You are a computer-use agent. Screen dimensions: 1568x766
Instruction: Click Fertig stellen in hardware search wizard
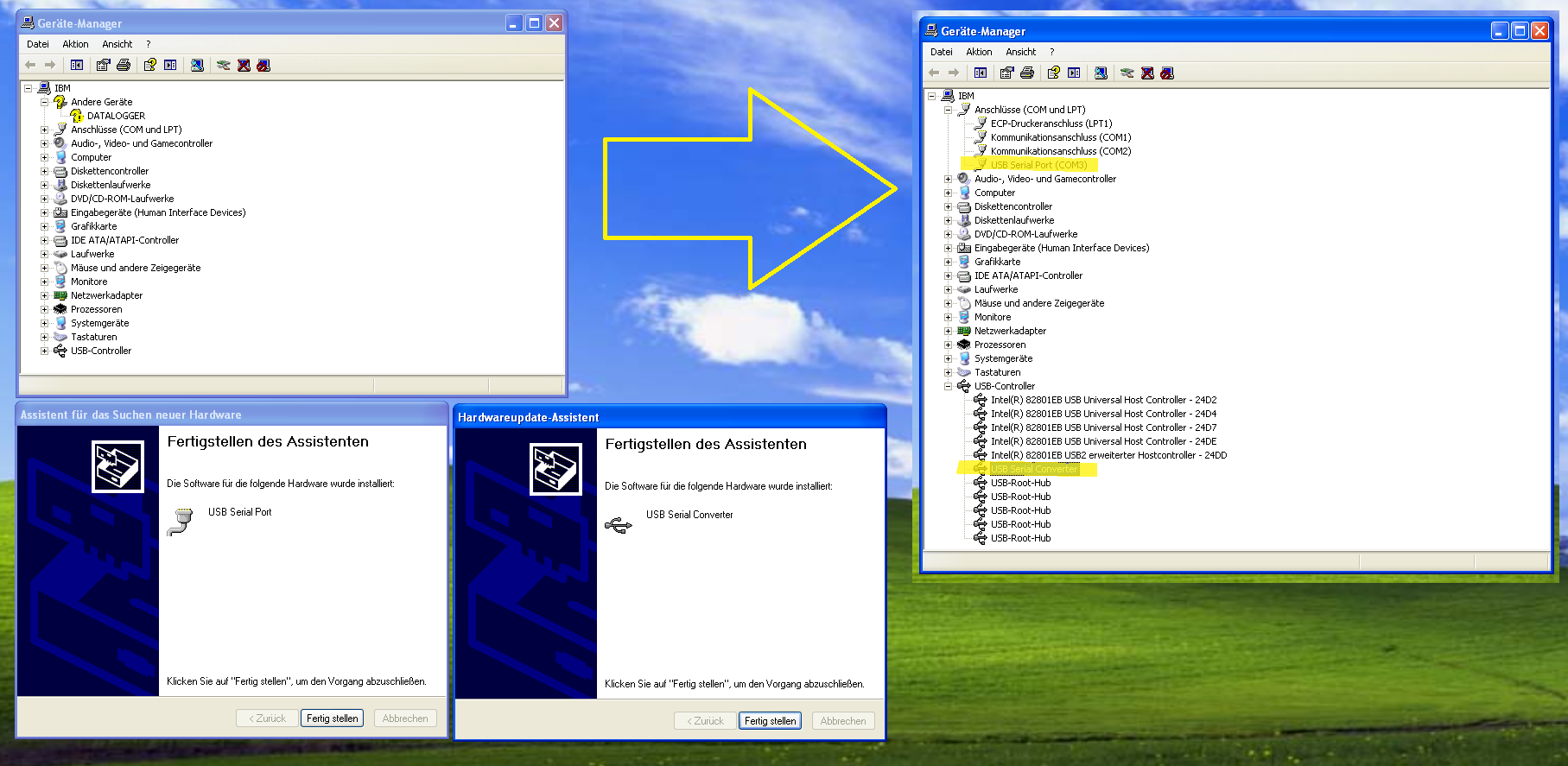(333, 719)
